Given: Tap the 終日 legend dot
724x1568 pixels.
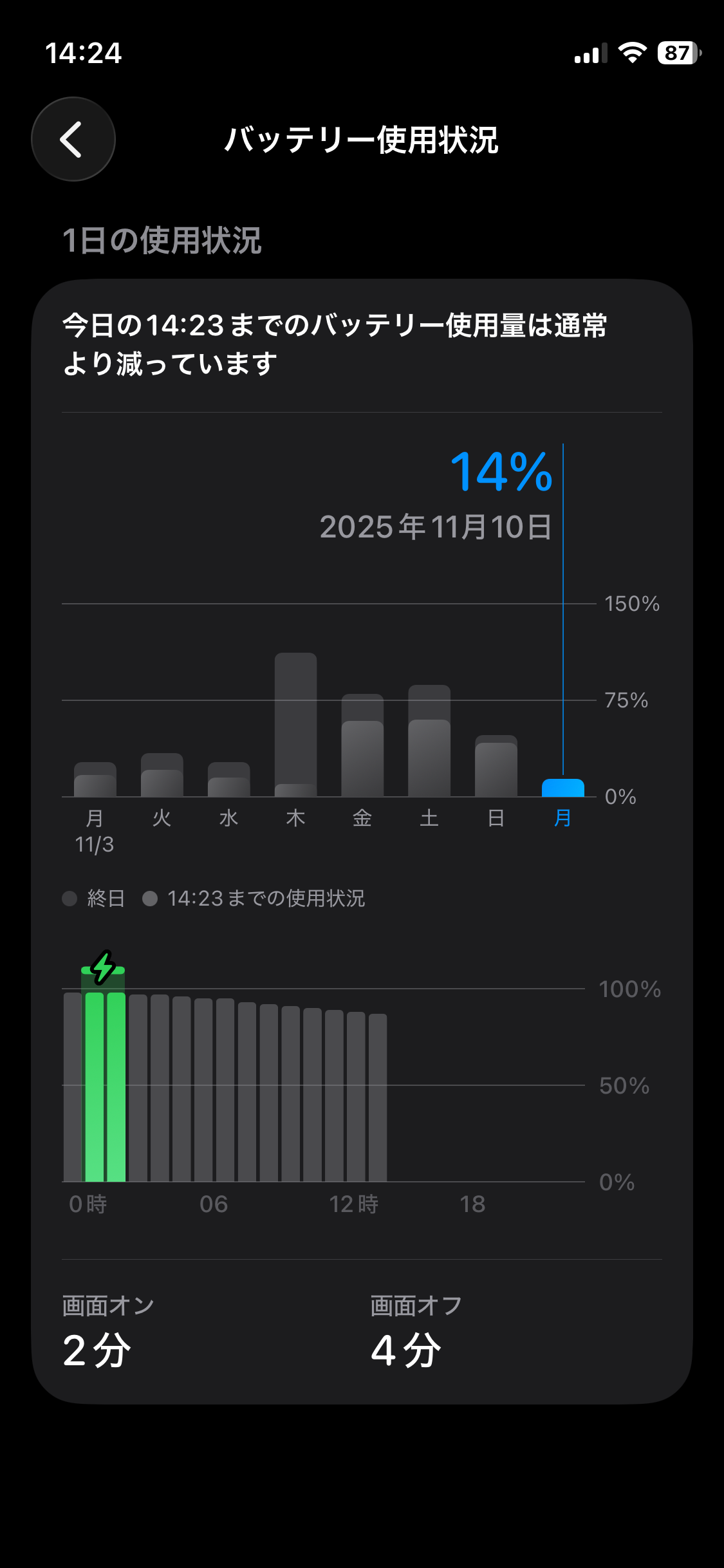Looking at the screenshot, I should pos(70,899).
